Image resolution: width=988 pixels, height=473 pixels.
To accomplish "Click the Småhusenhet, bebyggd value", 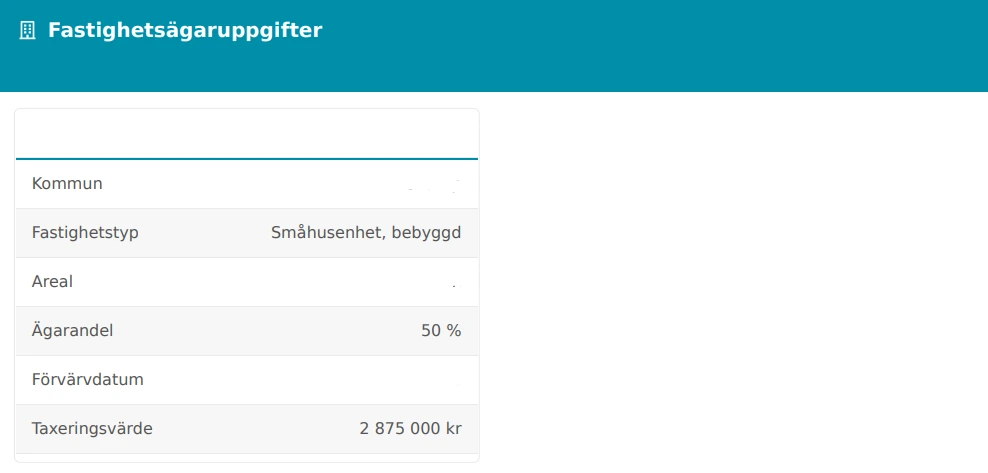I will point(366,233).
